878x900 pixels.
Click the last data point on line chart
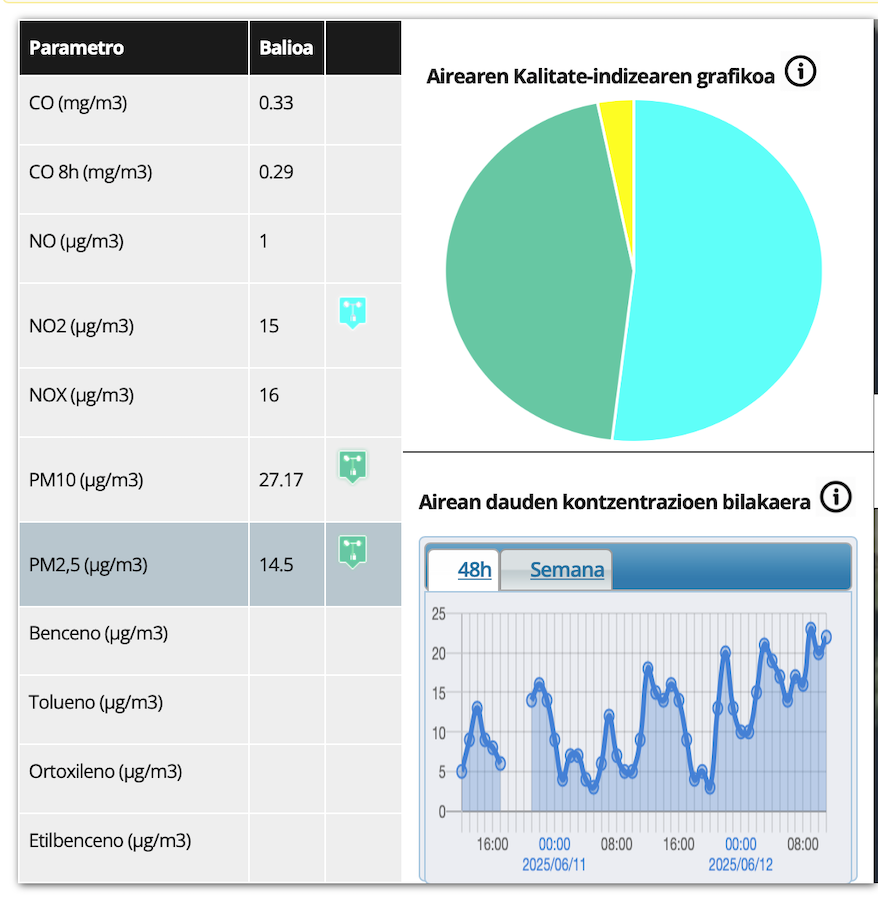point(826,637)
